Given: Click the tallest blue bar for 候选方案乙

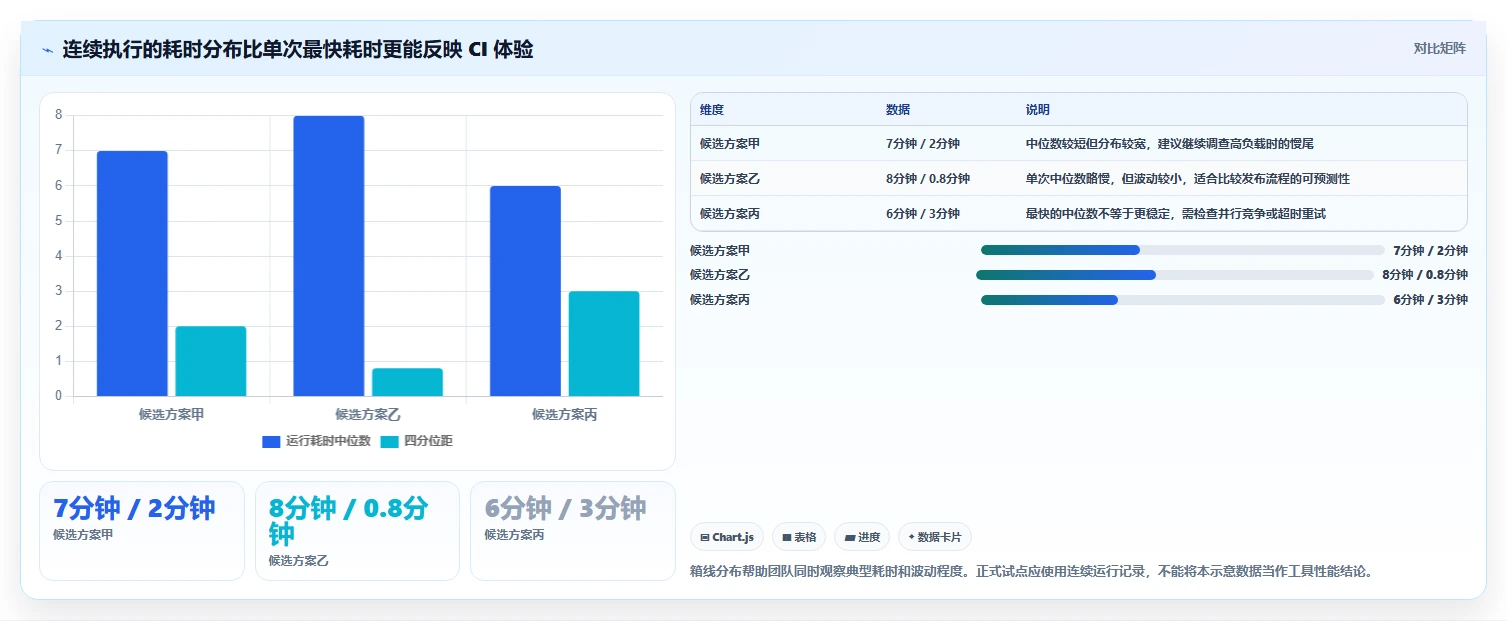Looking at the screenshot, I should (x=328, y=256).
